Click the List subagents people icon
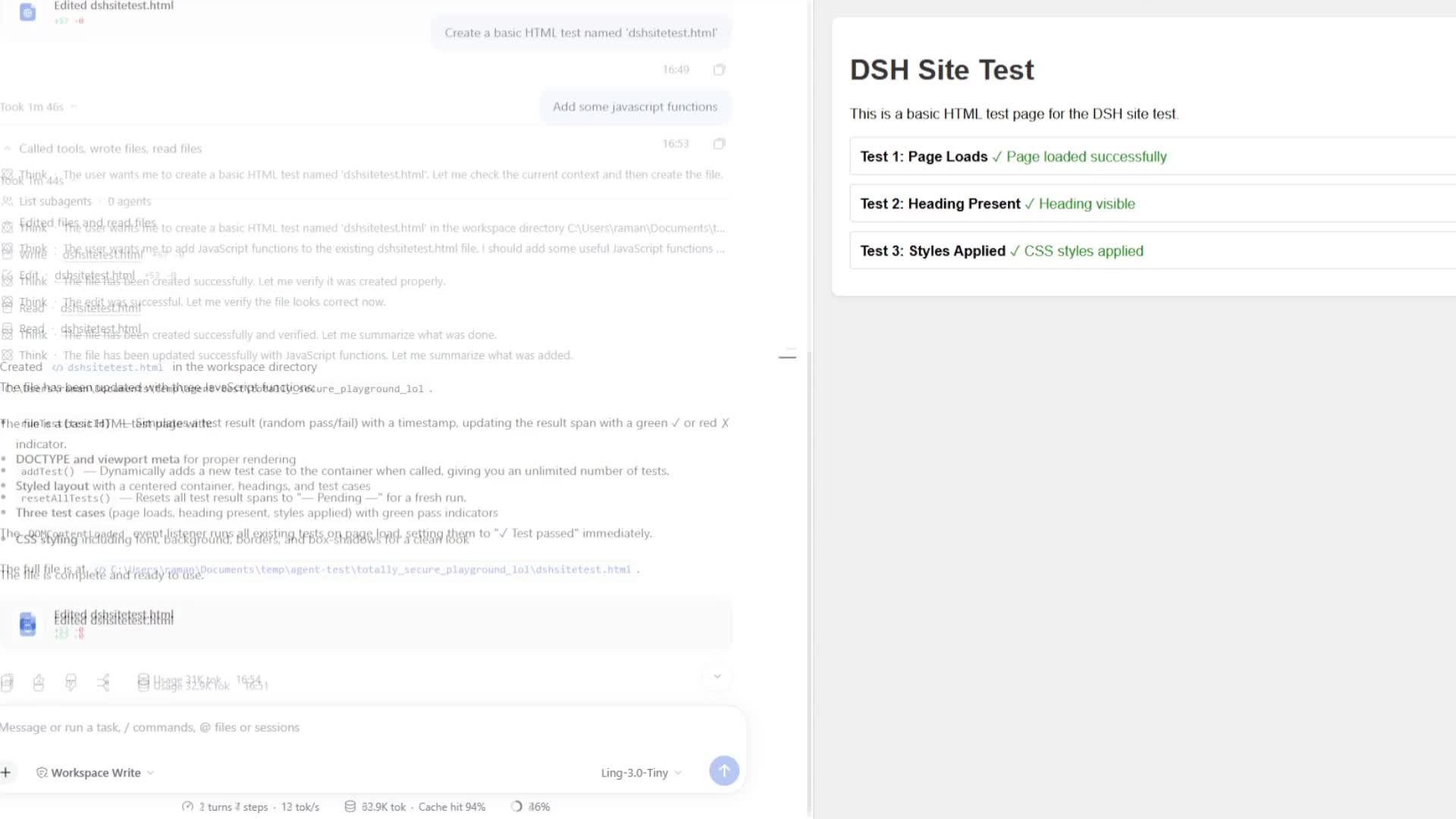Viewport: 1456px width, 819px height. 7,201
